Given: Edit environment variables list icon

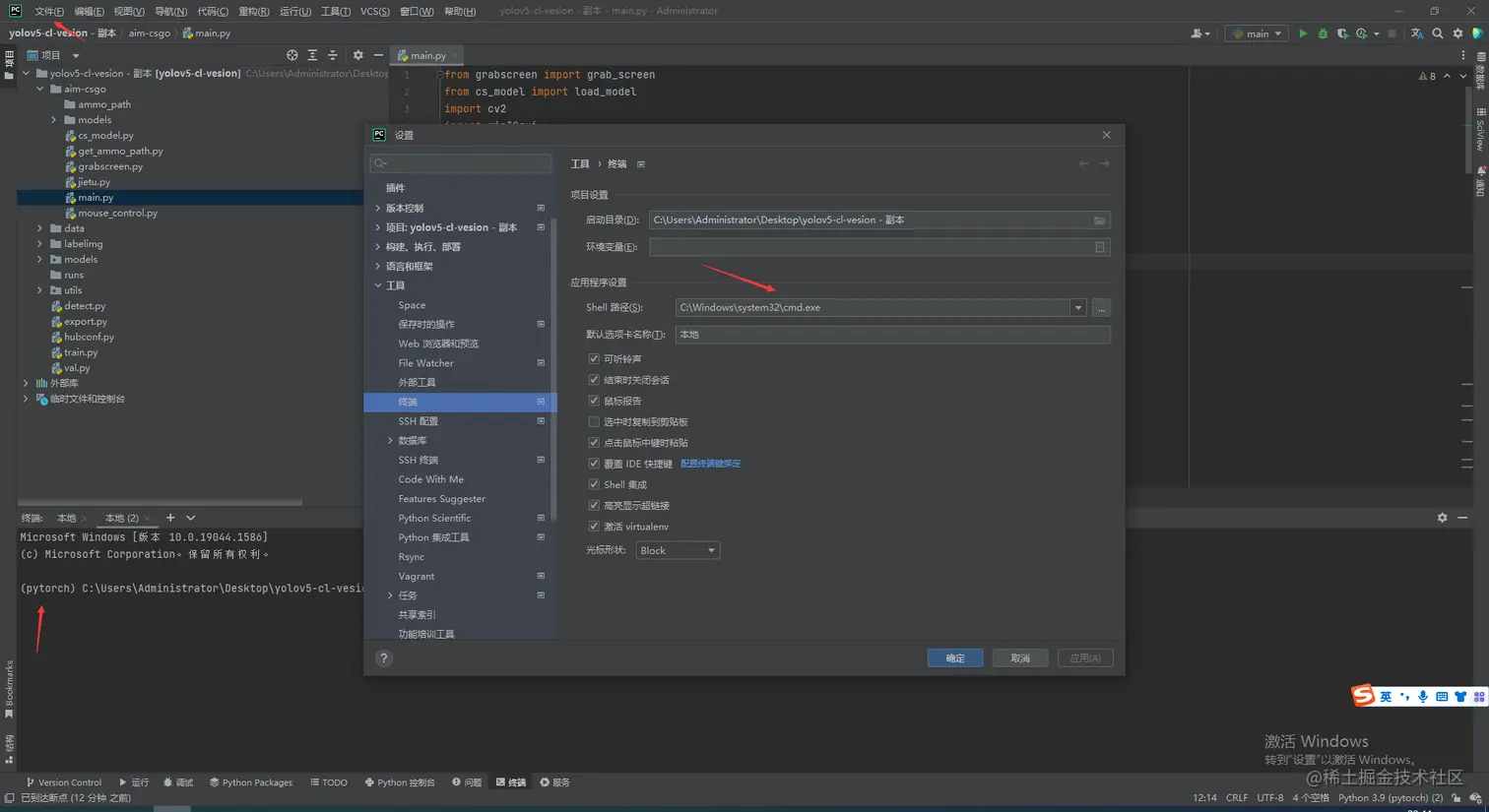Looking at the screenshot, I should [1100, 247].
